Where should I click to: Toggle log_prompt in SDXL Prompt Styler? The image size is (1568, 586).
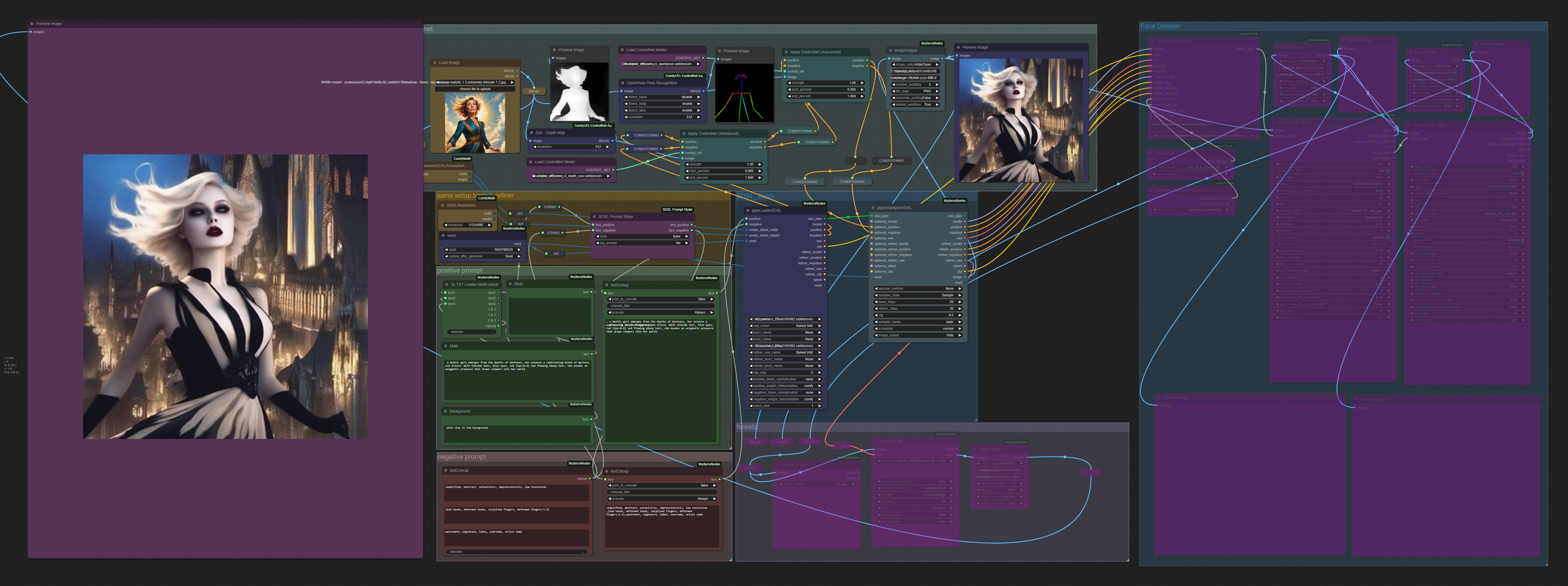click(x=642, y=243)
